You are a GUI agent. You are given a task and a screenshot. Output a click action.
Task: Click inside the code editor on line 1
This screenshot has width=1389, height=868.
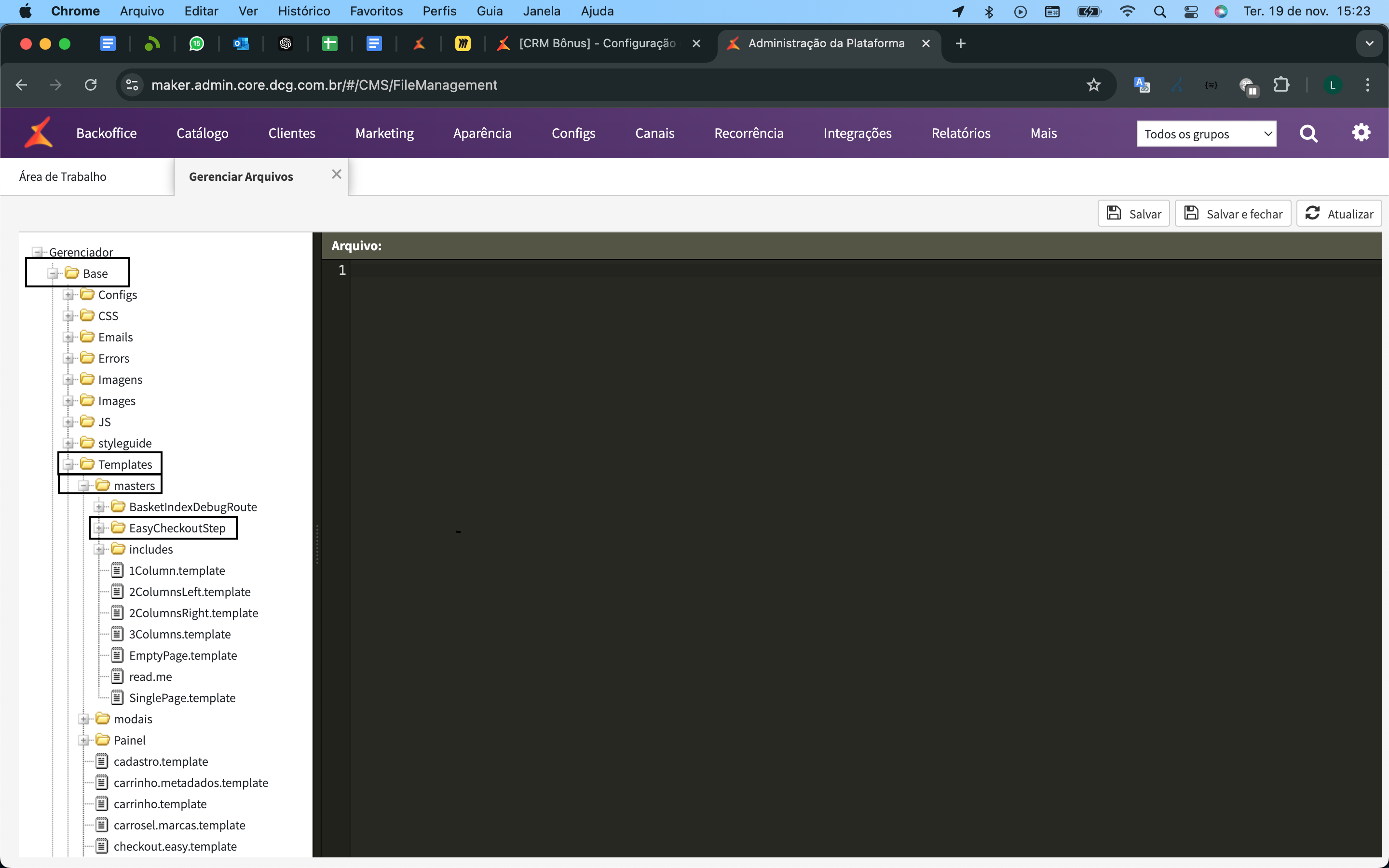pos(866,270)
